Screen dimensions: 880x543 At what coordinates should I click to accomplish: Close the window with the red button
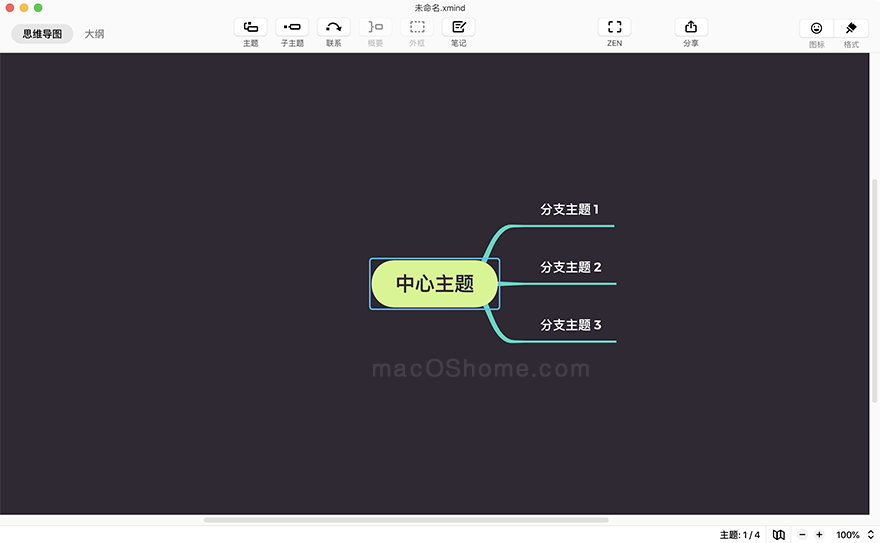click(x=10, y=8)
